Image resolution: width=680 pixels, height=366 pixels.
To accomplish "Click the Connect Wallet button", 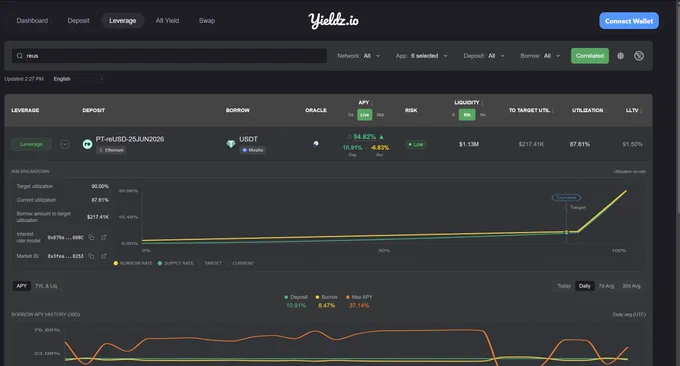I will pyautogui.click(x=629, y=21).
